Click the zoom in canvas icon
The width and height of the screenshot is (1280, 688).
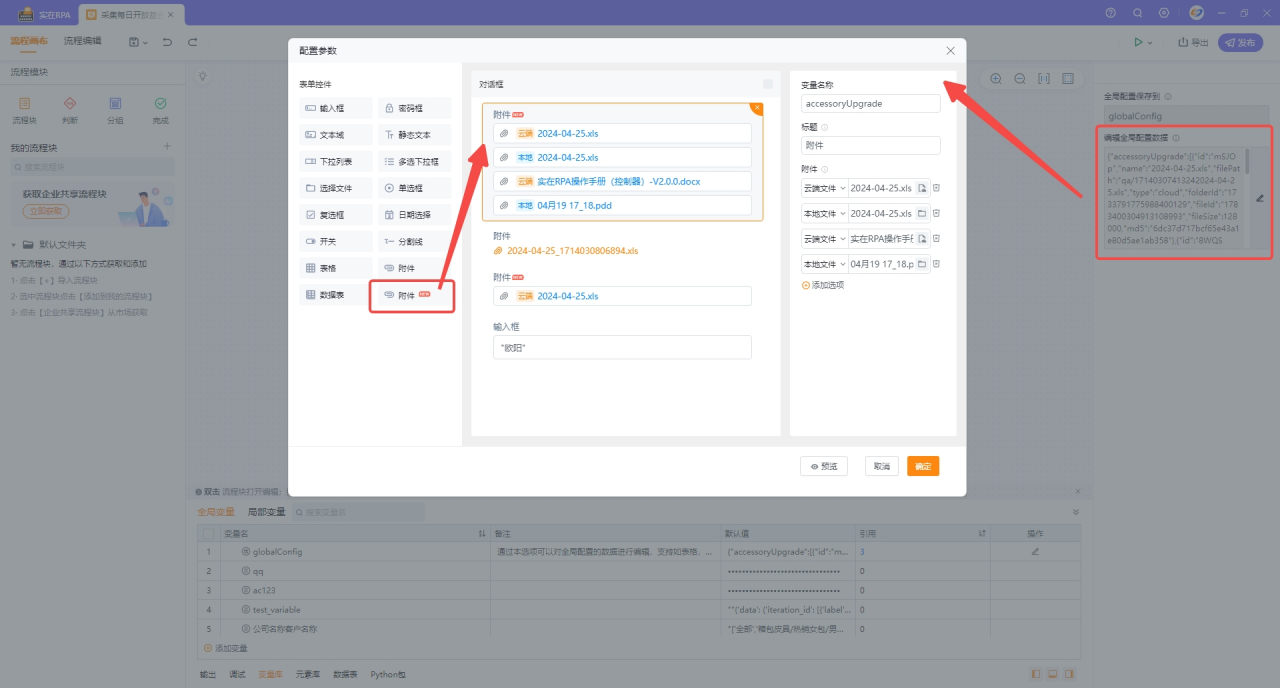[996, 79]
